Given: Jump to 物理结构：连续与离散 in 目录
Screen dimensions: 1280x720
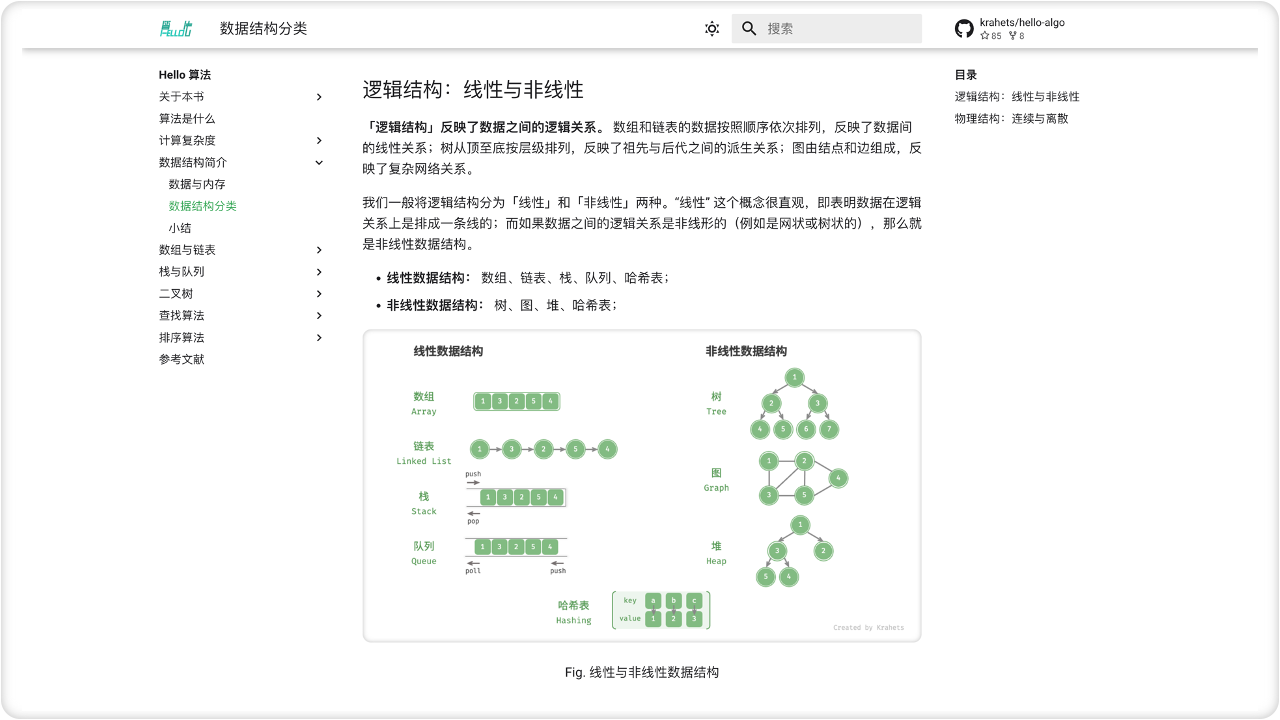Looking at the screenshot, I should tap(1011, 119).
